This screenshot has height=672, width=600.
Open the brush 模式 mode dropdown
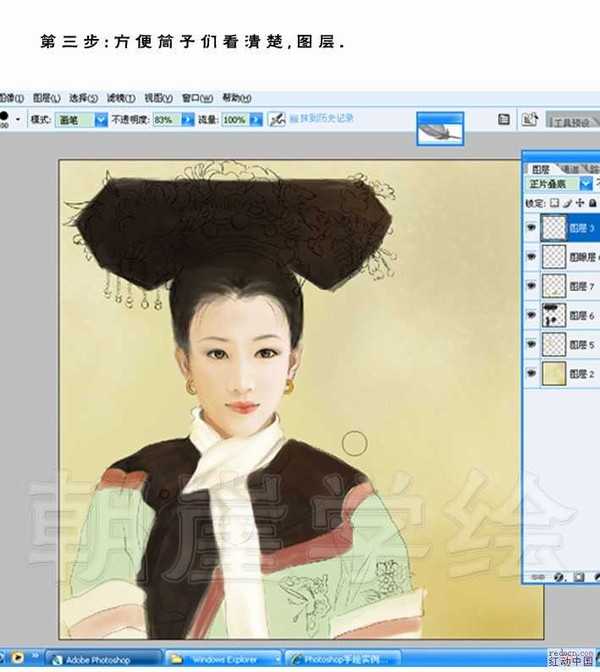click(x=100, y=119)
